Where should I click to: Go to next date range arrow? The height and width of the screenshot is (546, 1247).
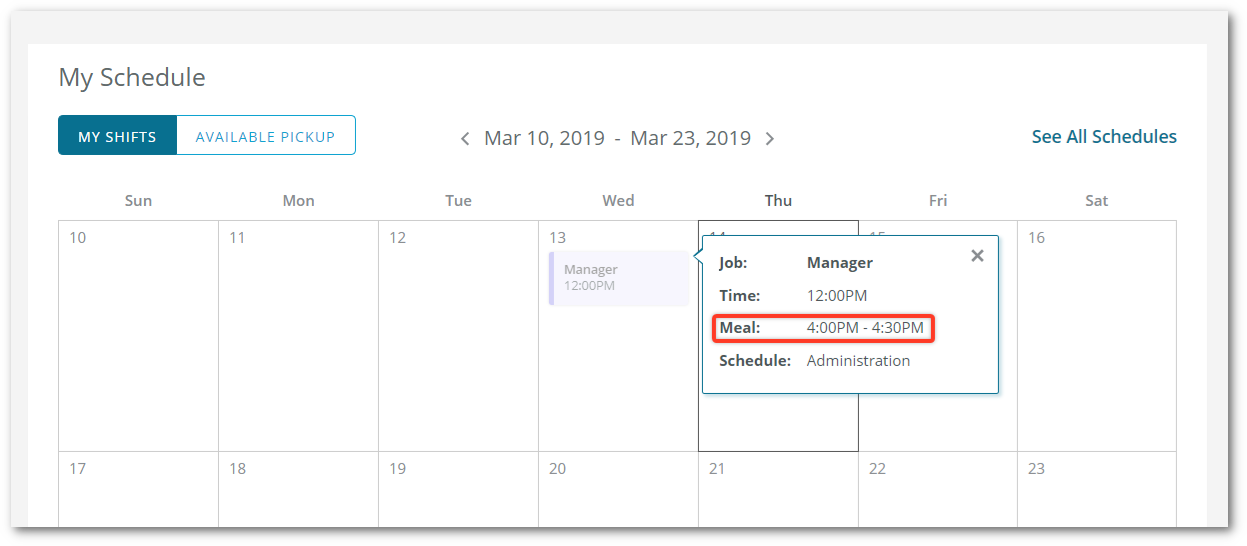[769, 139]
